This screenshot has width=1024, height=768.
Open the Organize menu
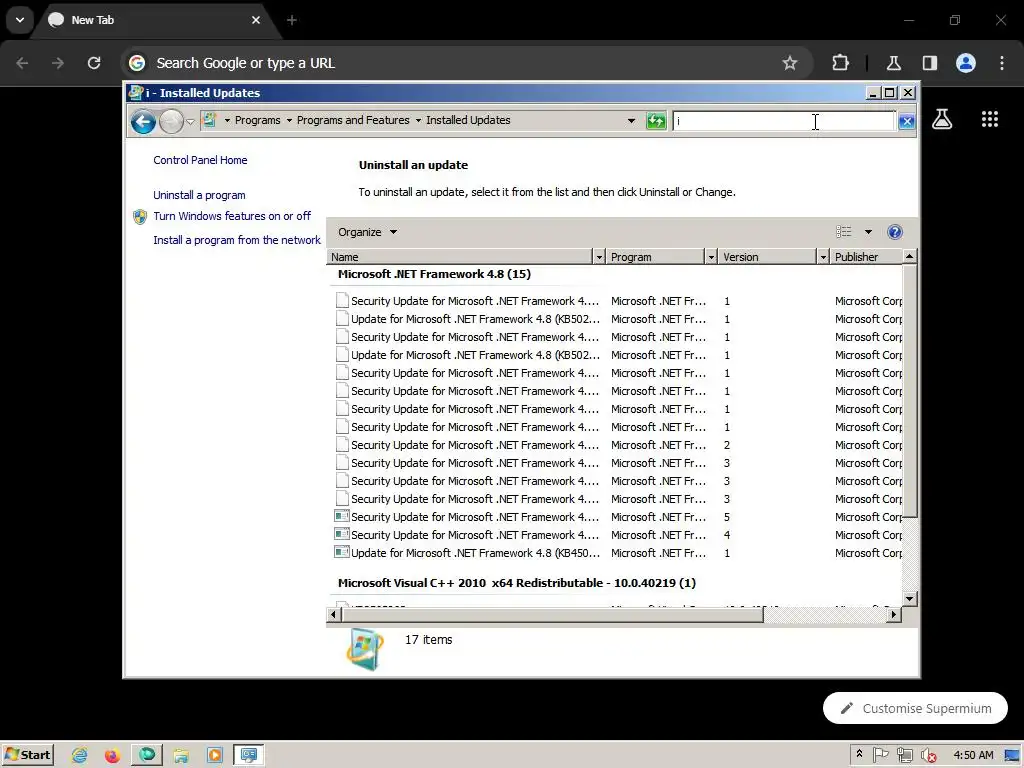point(367,232)
